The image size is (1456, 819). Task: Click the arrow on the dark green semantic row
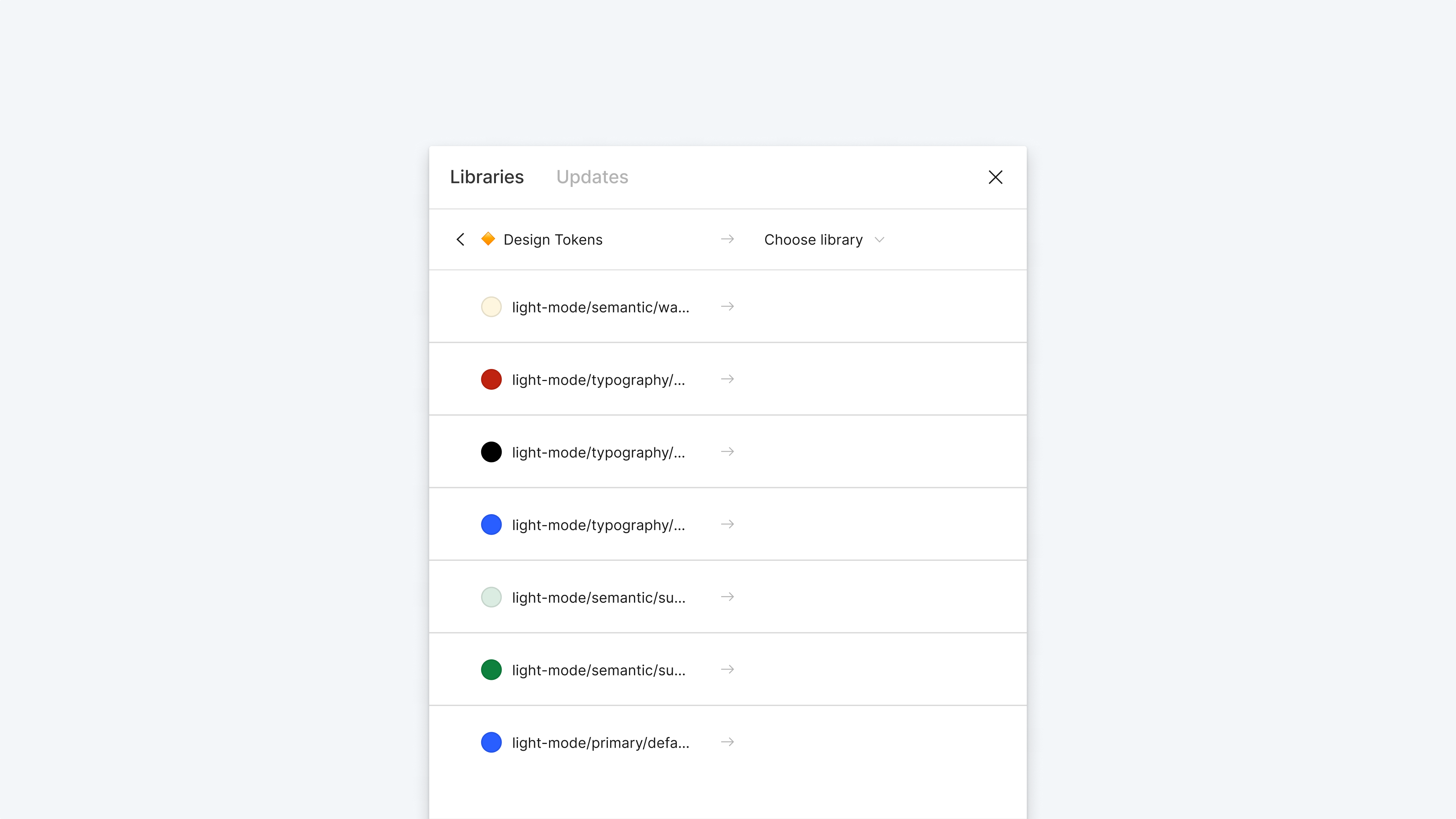(x=728, y=670)
